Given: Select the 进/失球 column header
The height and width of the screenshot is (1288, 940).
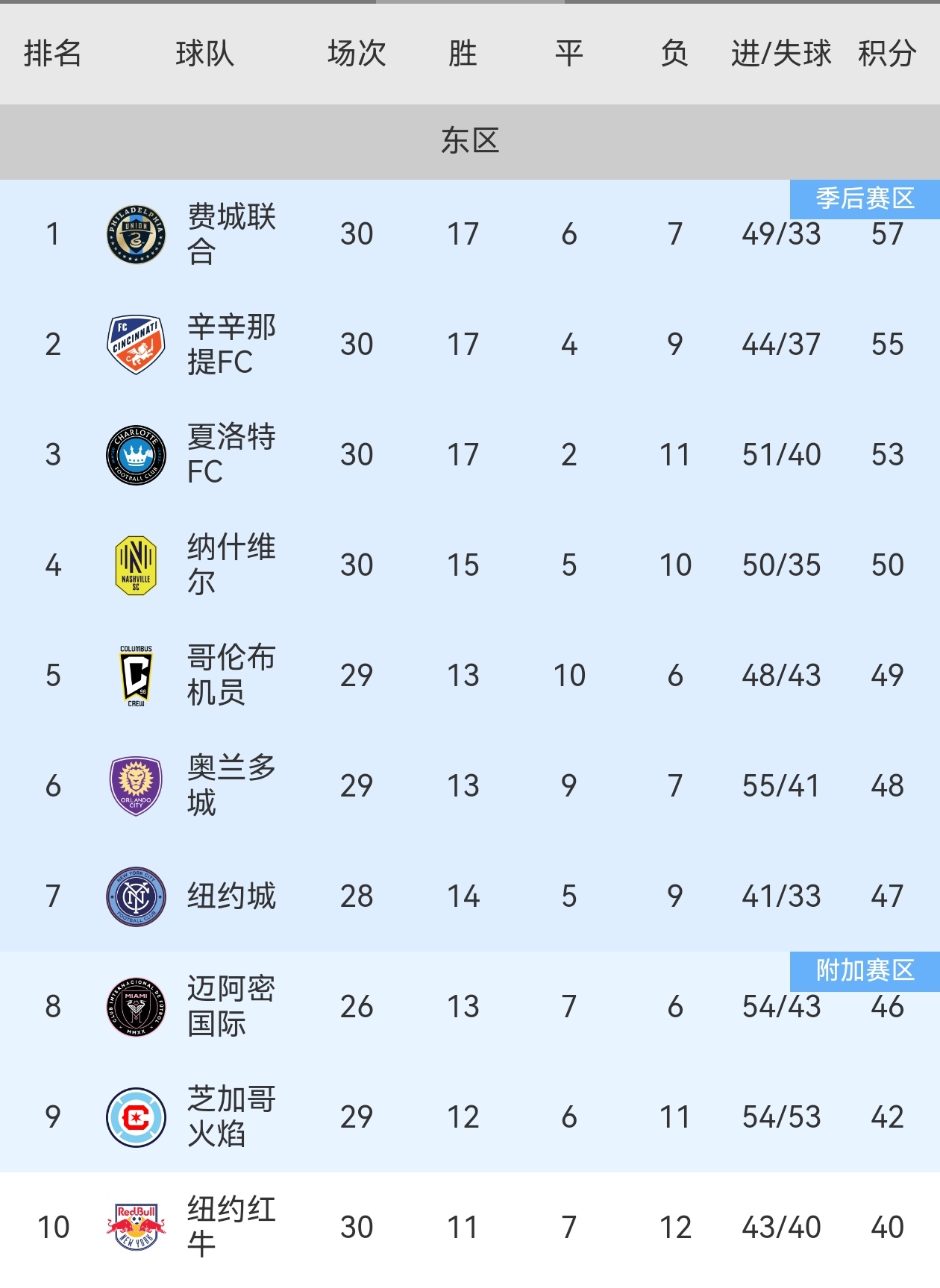Looking at the screenshot, I should [x=781, y=54].
